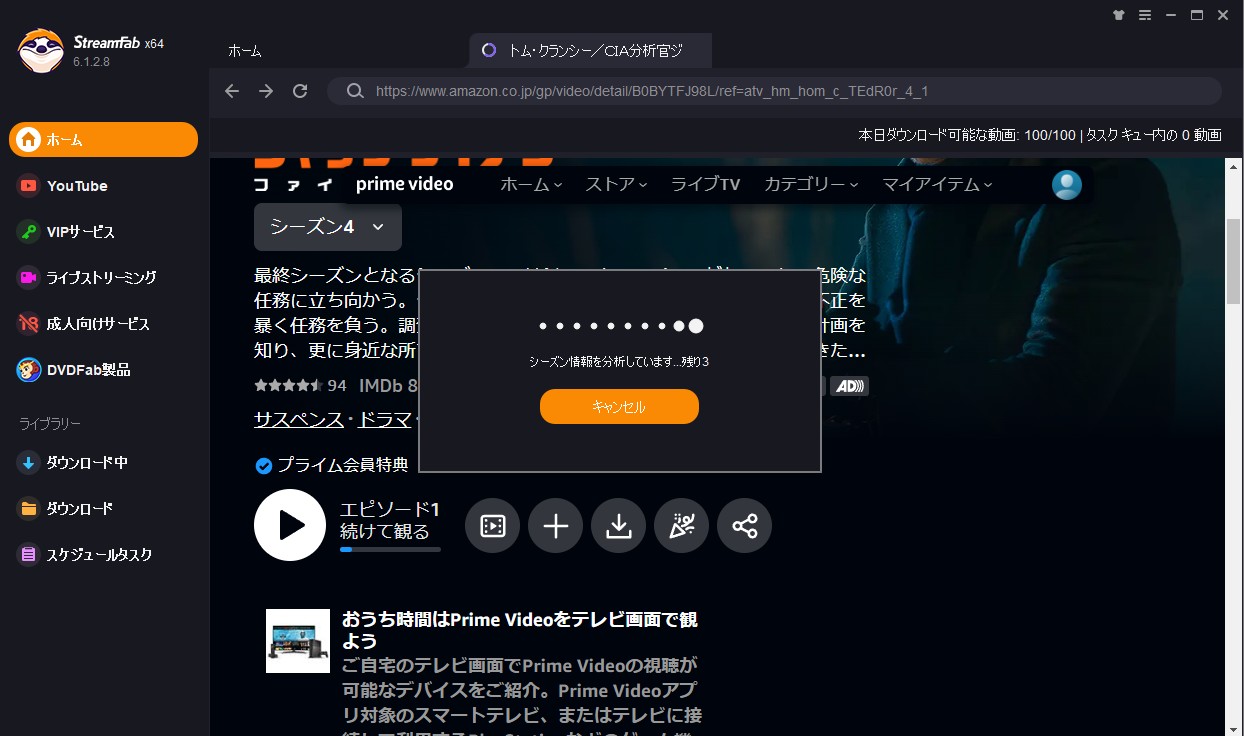Open the hamburger menu in title bar
The width and height of the screenshot is (1244, 736).
tap(1145, 15)
